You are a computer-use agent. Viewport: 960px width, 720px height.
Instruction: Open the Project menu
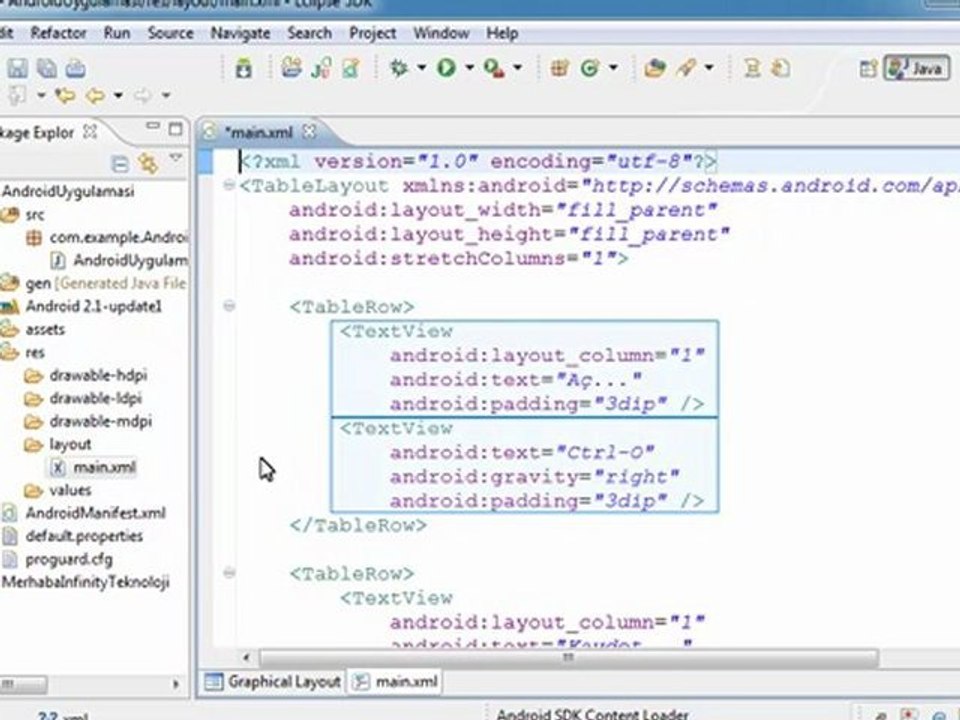[372, 33]
